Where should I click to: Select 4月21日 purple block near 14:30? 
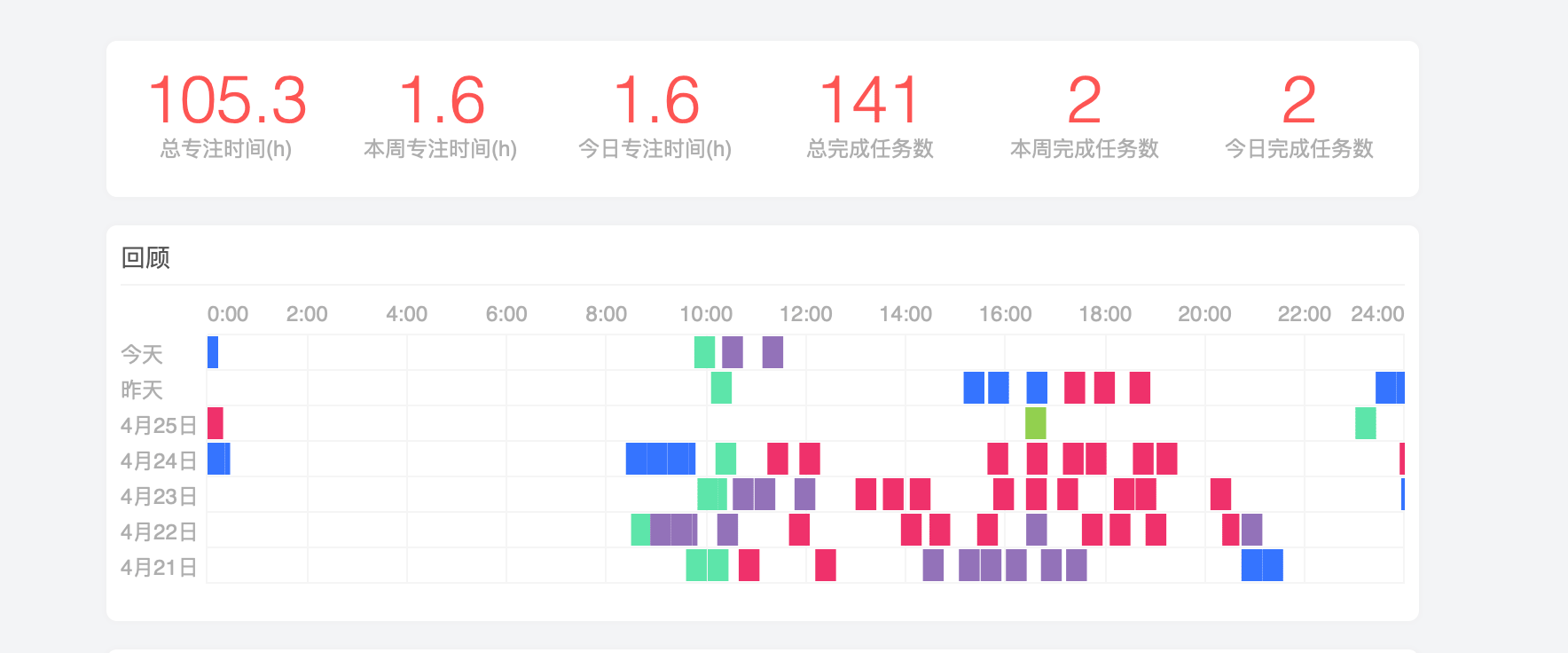pos(933,565)
